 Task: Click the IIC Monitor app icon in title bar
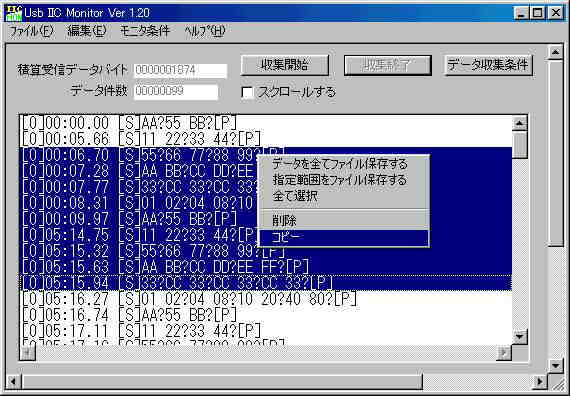pyautogui.click(x=14, y=13)
